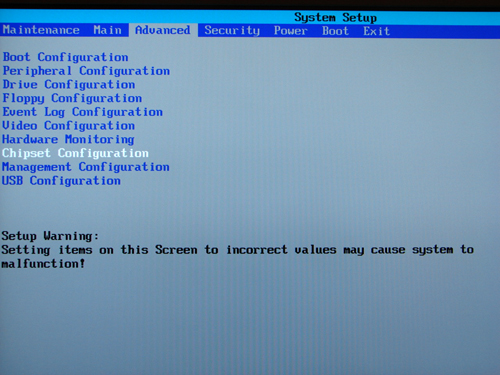
Task: Open the Power tab
Action: pyautogui.click(x=290, y=31)
